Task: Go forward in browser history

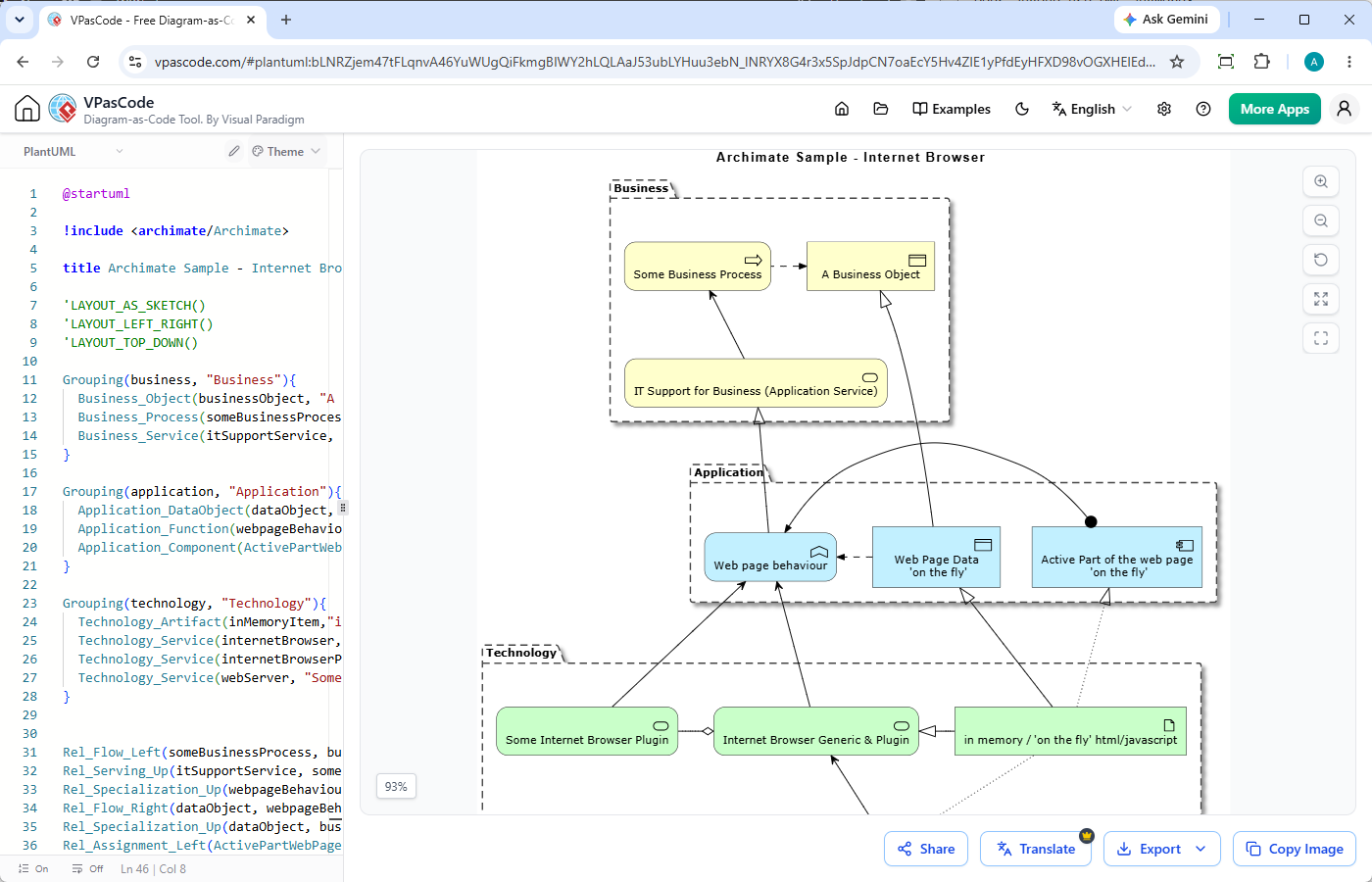Action: [x=58, y=61]
